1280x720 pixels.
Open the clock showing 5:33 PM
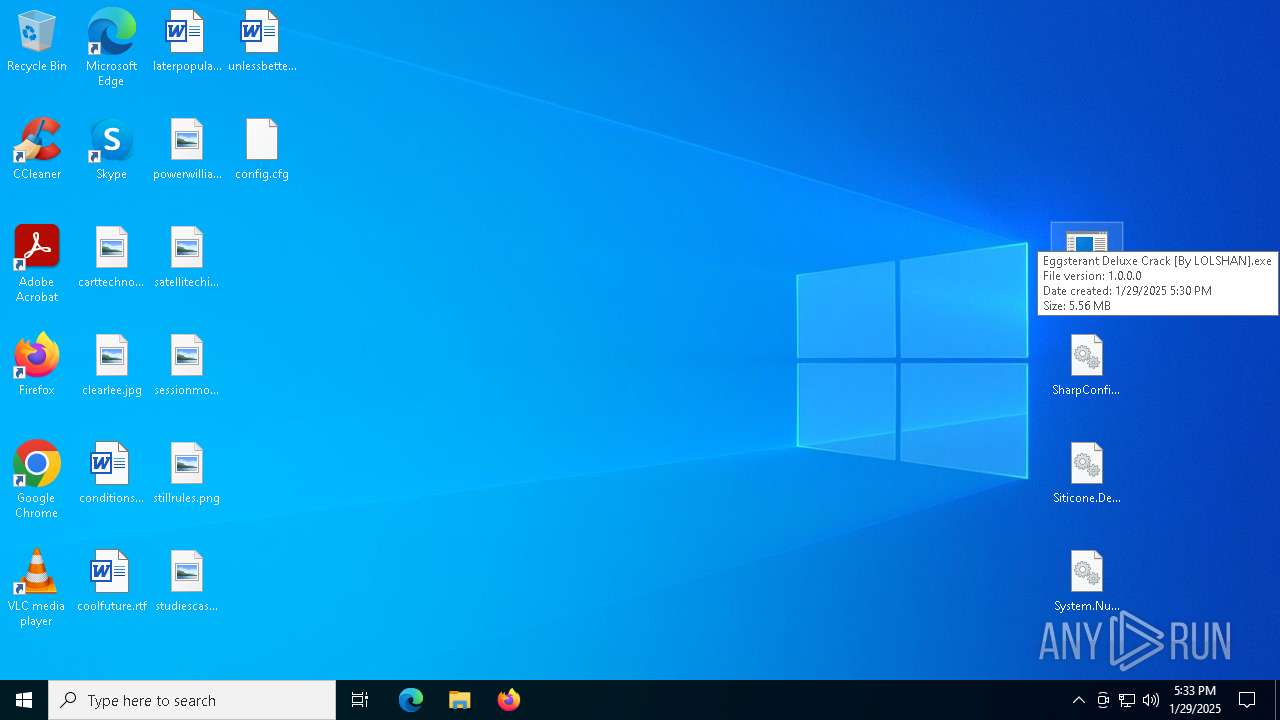1195,700
